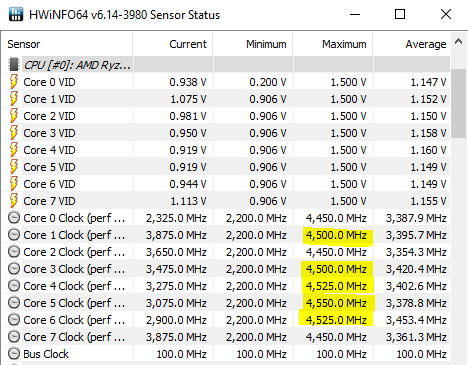The width and height of the screenshot is (468, 365).
Task: Click the lightning bolt icon for Core 4 VID
Action: coord(14,150)
